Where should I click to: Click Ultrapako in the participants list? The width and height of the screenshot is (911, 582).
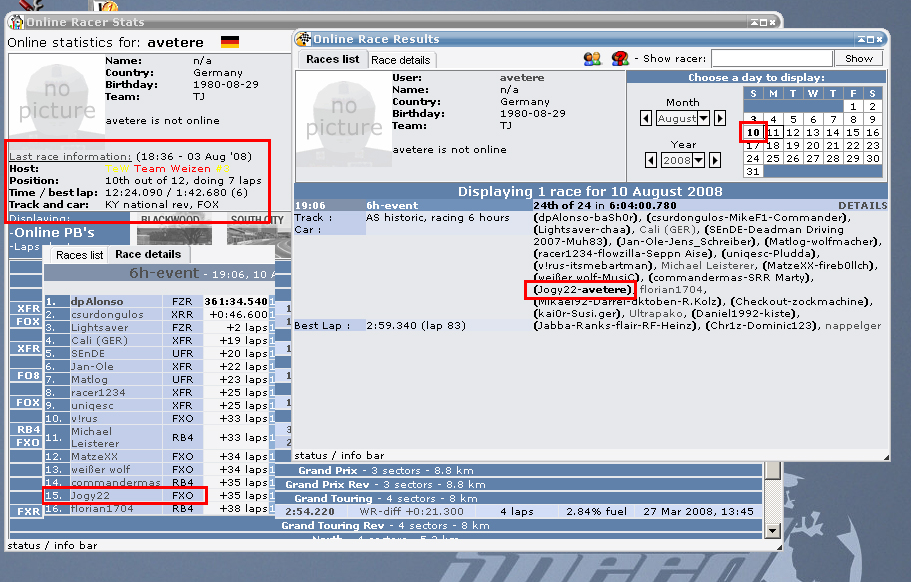pyautogui.click(x=656, y=314)
